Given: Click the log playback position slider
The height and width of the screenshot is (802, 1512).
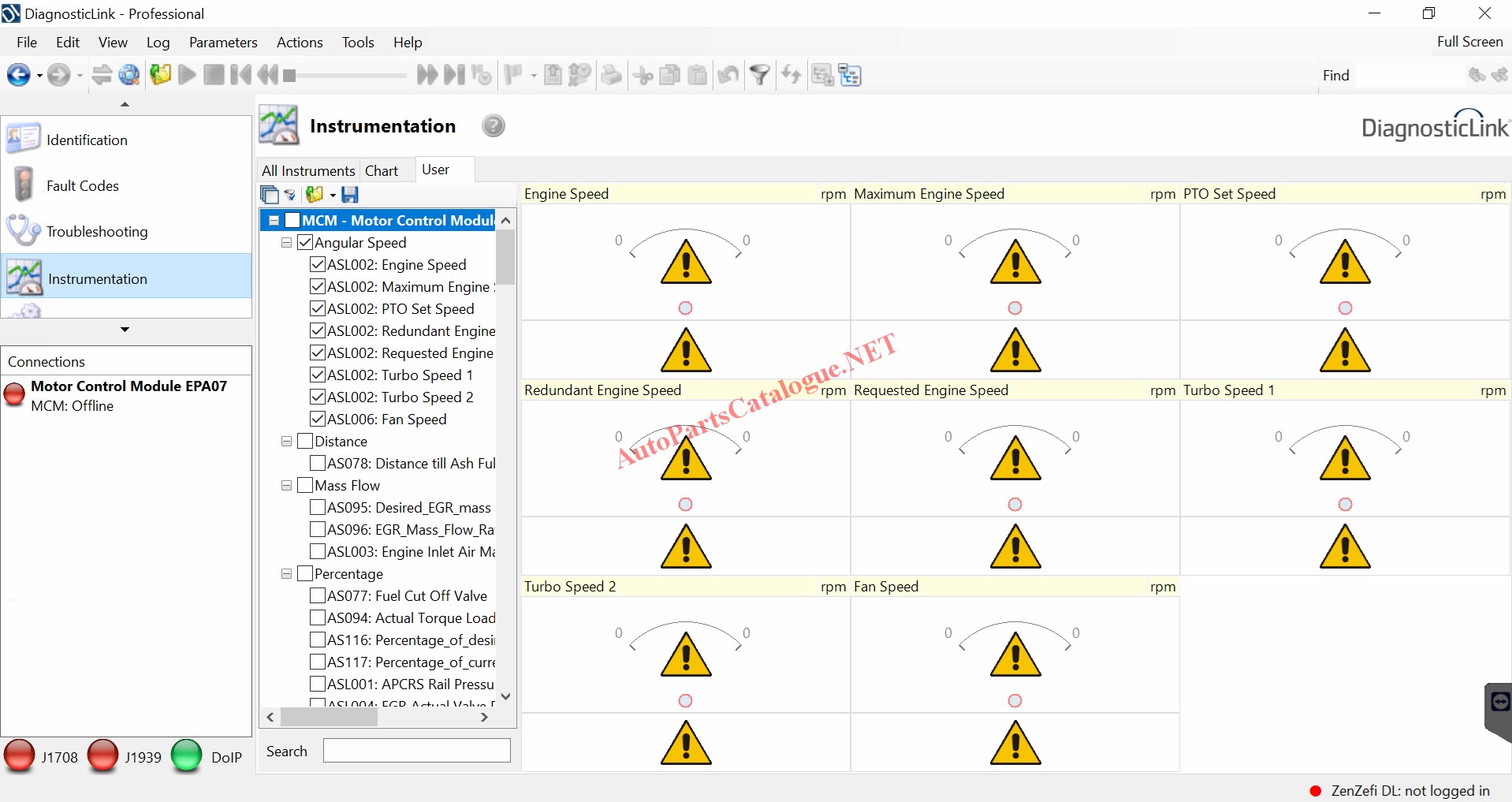Looking at the screenshot, I should click(x=347, y=76).
